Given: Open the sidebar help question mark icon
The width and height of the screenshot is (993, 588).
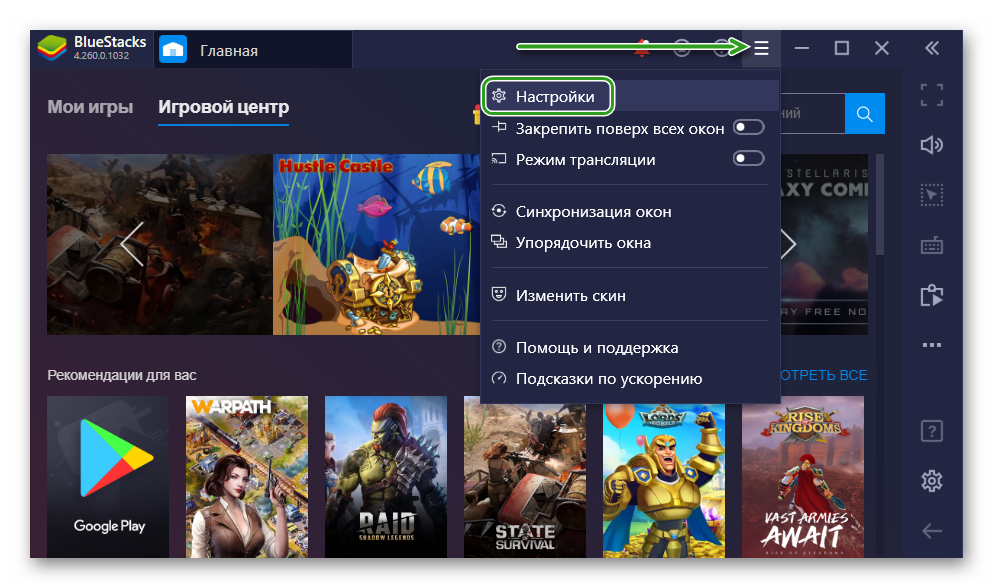Looking at the screenshot, I should coord(932,431).
